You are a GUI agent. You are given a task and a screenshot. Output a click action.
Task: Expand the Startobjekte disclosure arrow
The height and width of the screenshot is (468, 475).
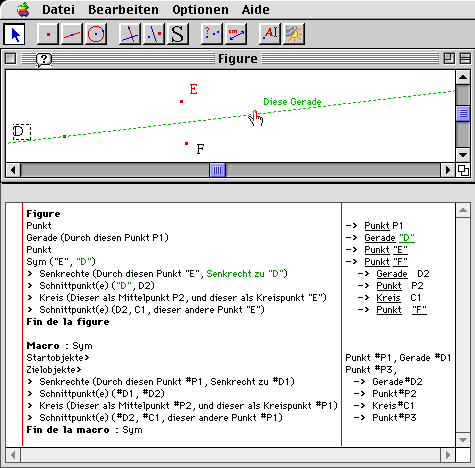[87, 358]
